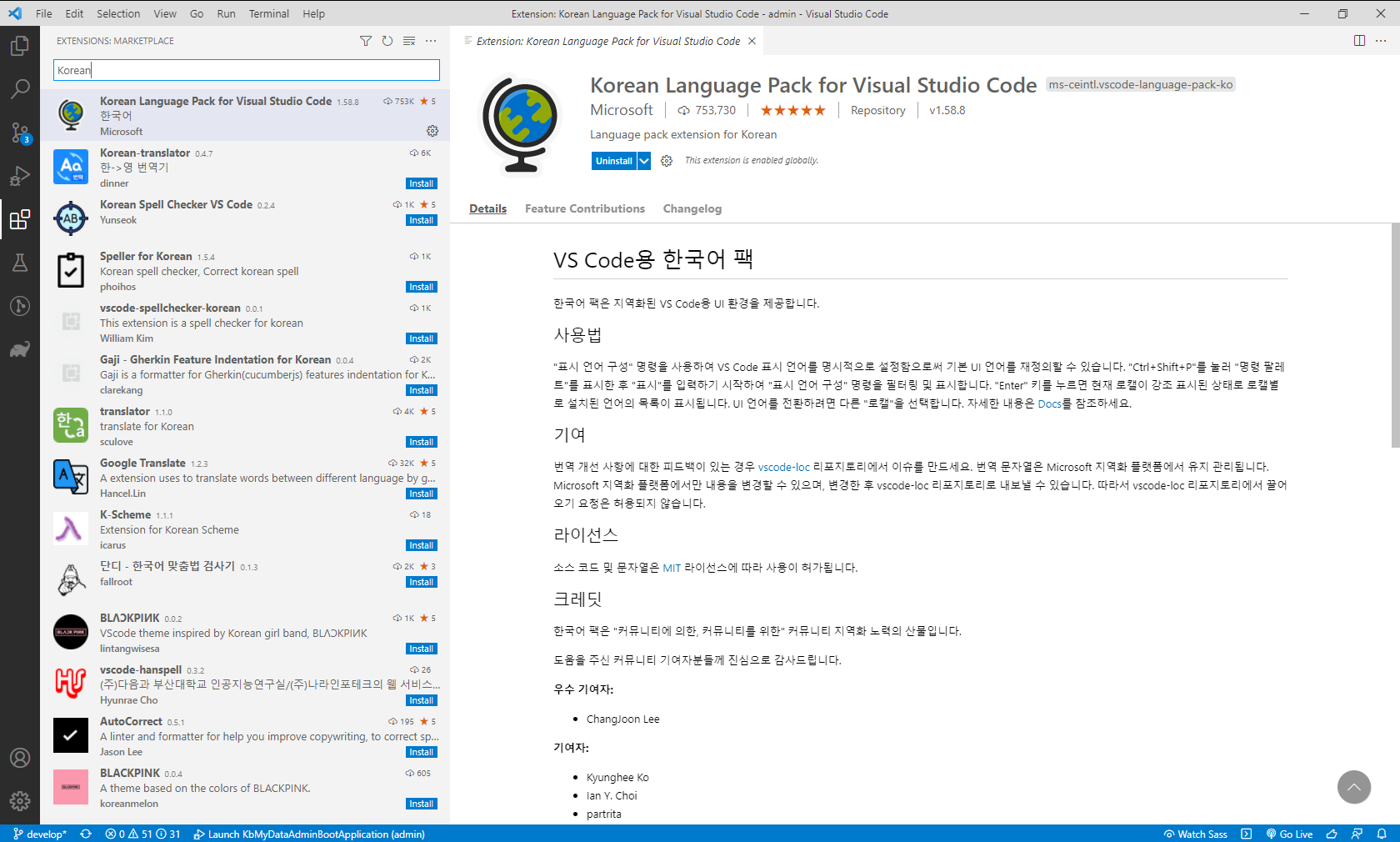The width and height of the screenshot is (1400, 842).
Task: Click the extension page vertical scrollbar
Action: (1395, 335)
